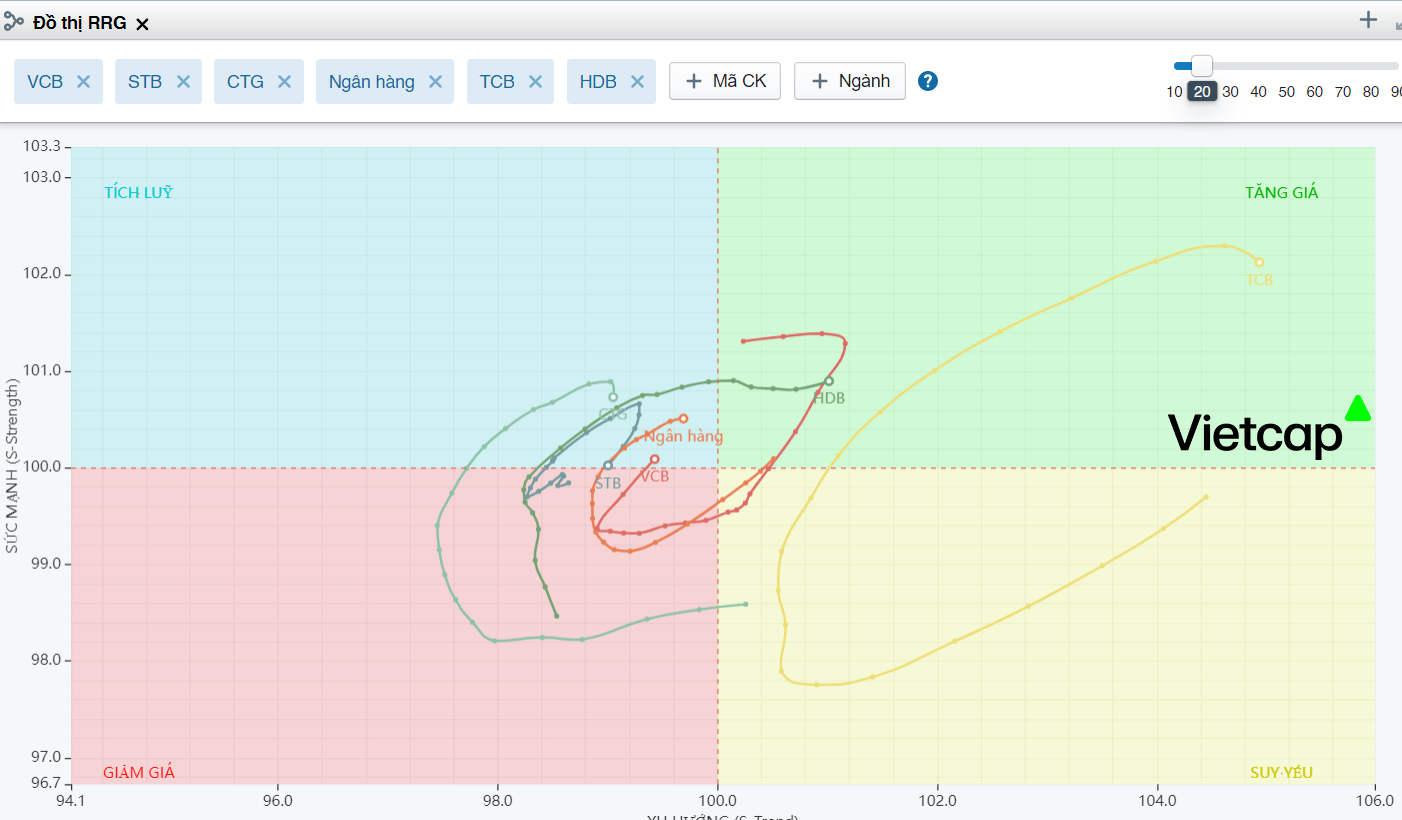Close the Đồ thị RRG tab

(x=142, y=23)
